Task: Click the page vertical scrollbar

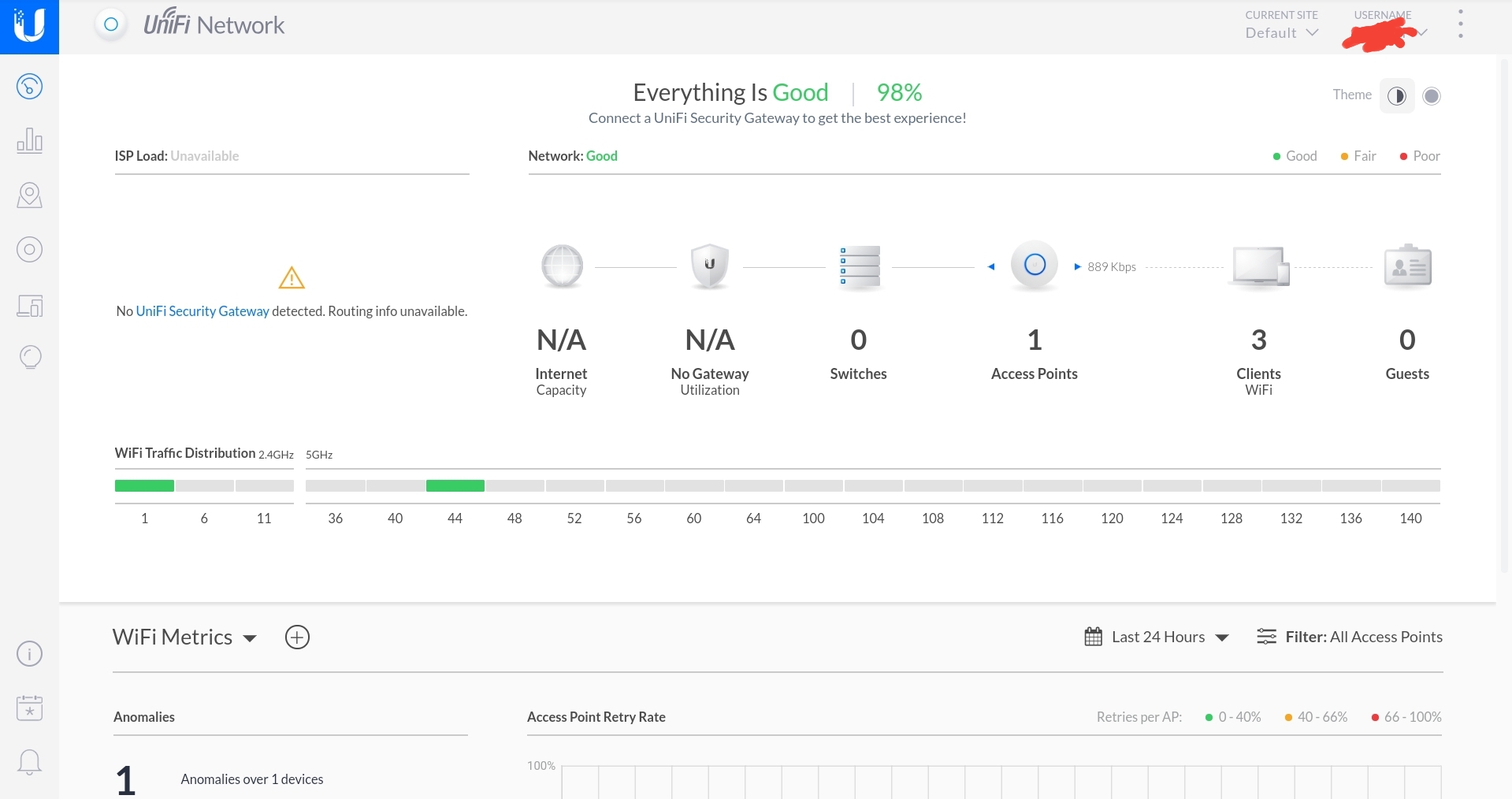Action: click(1505, 315)
